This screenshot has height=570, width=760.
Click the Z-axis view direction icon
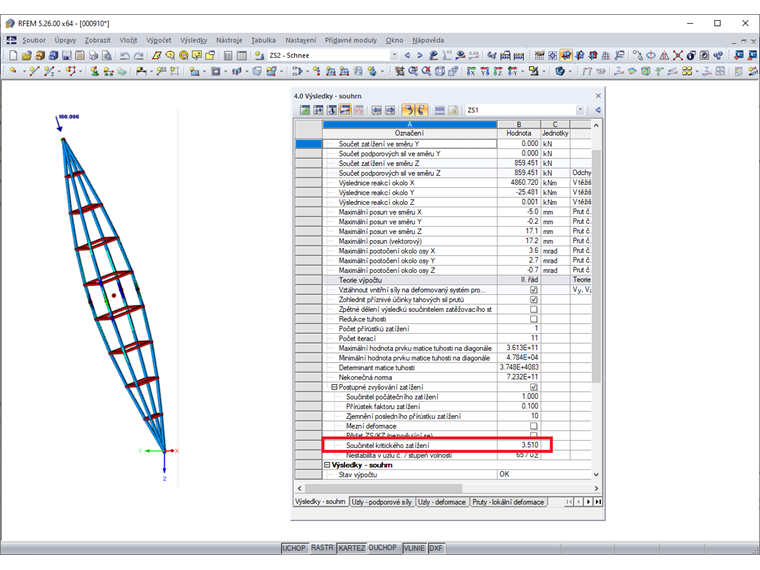pyautogui.click(x=498, y=71)
